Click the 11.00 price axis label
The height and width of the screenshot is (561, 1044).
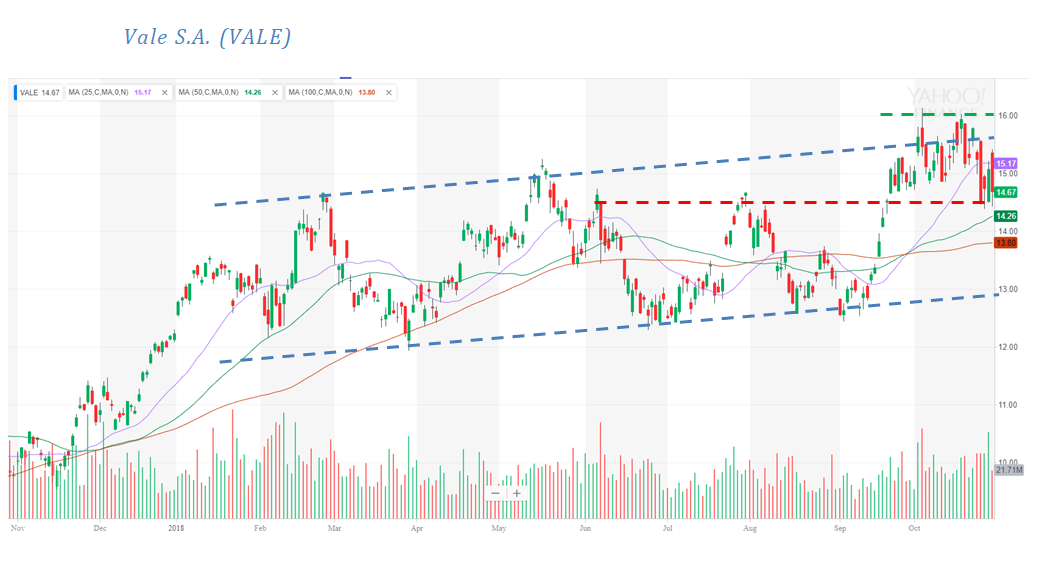point(1007,405)
